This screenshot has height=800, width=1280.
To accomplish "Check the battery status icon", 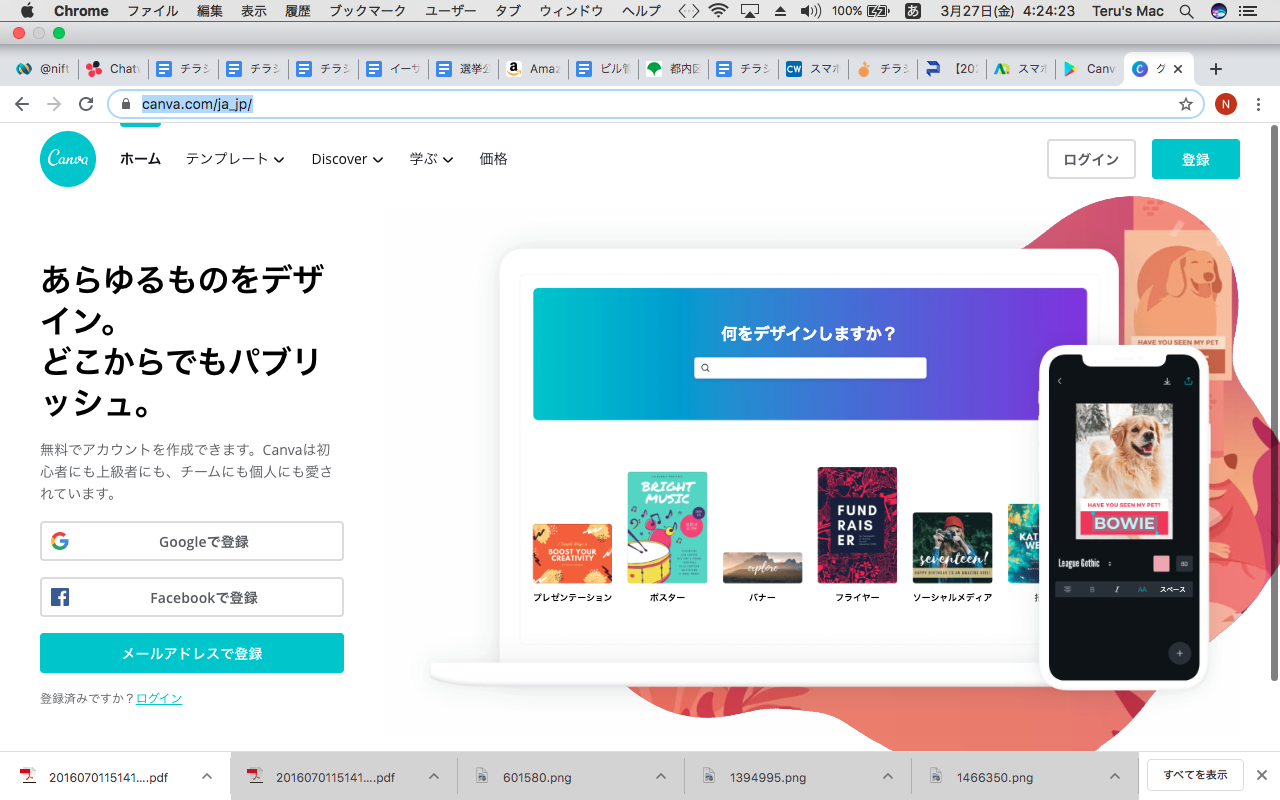I will tap(878, 11).
